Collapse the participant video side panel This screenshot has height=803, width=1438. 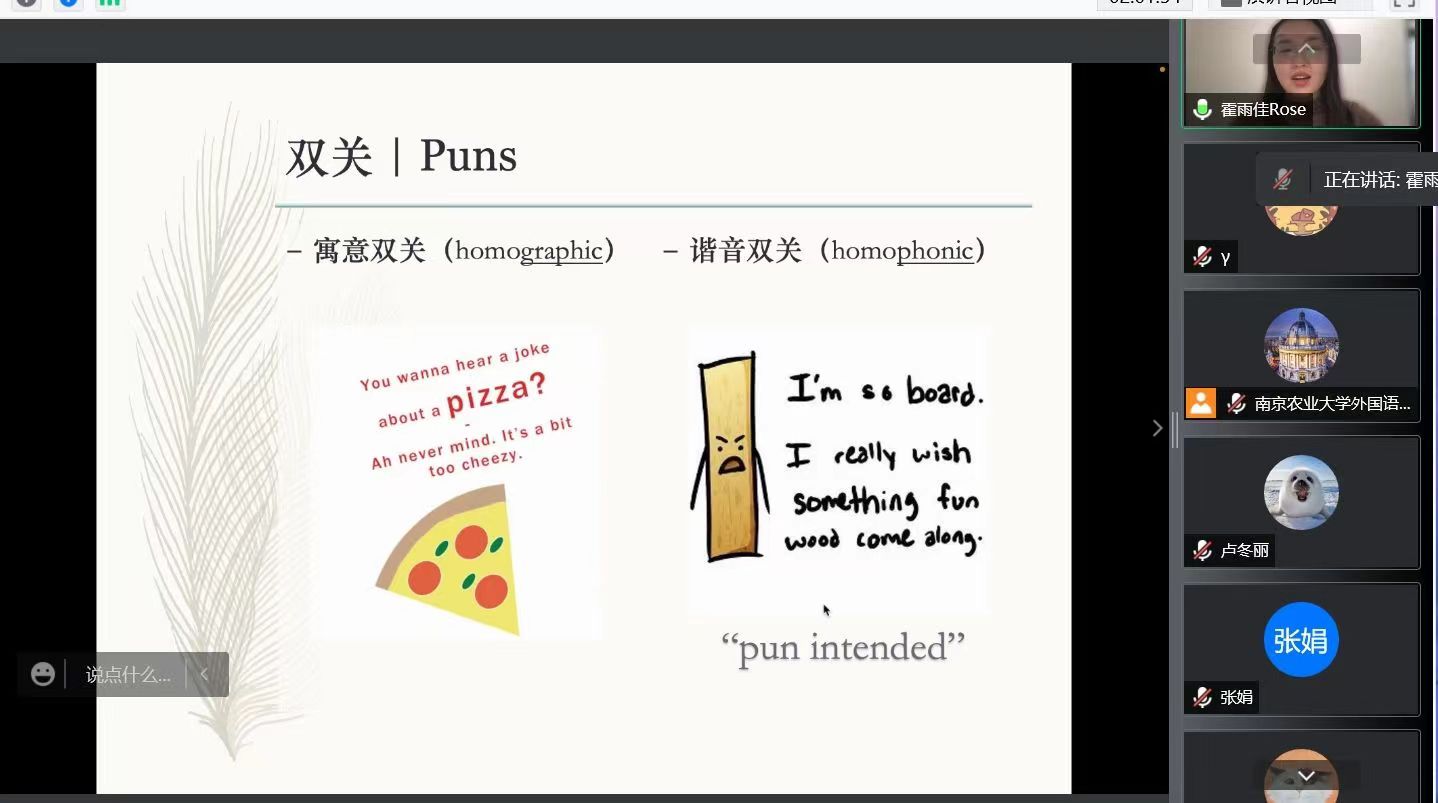[x=1157, y=428]
